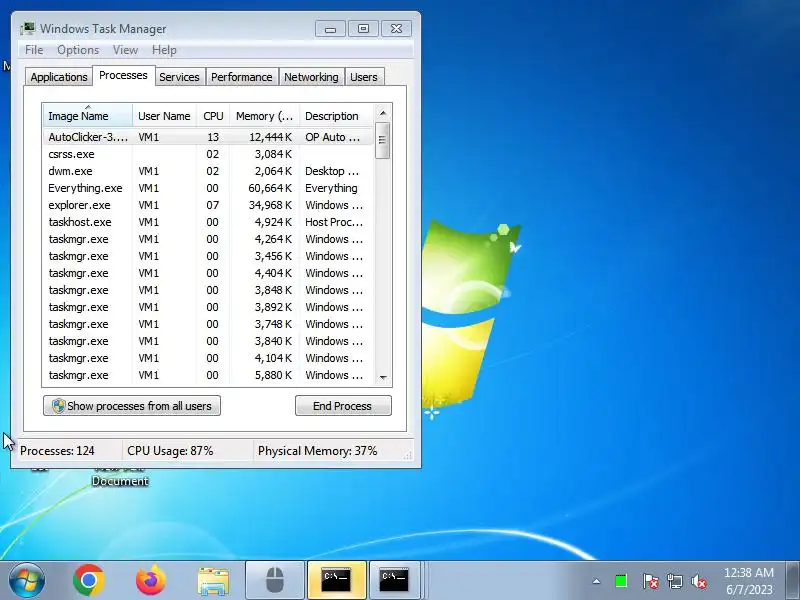Open the View menu
Image resolution: width=800 pixels, height=600 pixels.
coord(126,50)
